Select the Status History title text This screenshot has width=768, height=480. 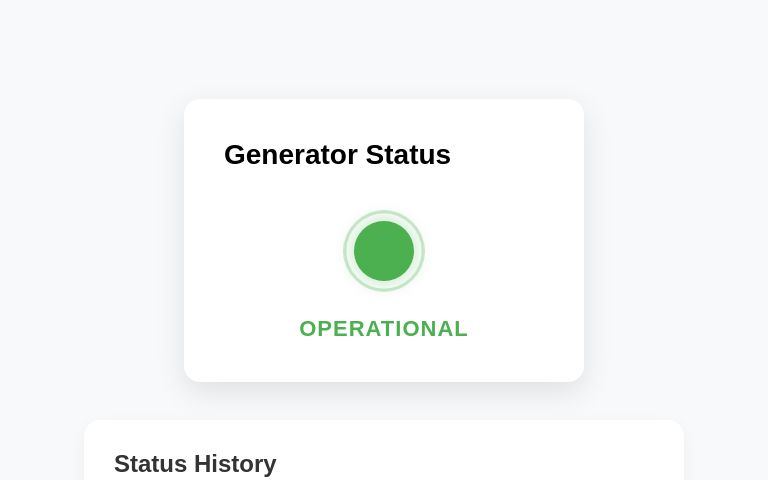pyautogui.click(x=195, y=464)
